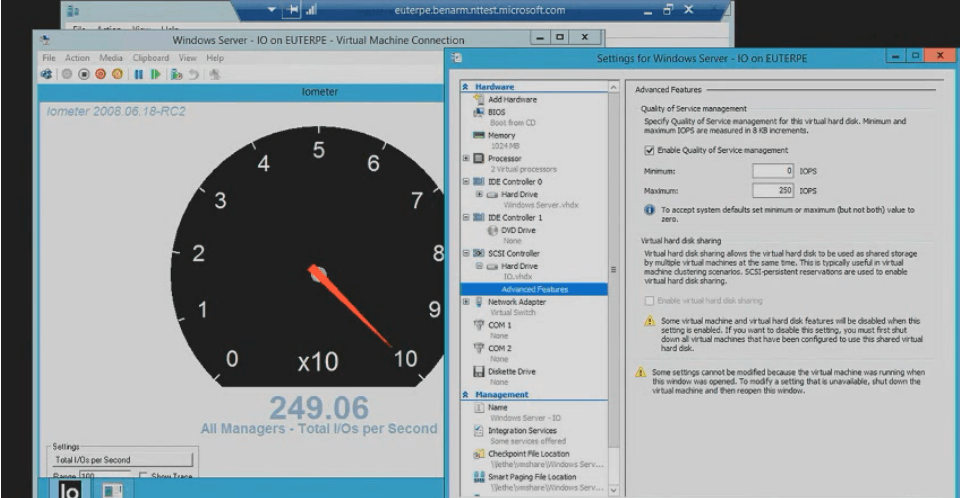
Task: Select the Memory hardware entry
Action: pyautogui.click(x=501, y=135)
